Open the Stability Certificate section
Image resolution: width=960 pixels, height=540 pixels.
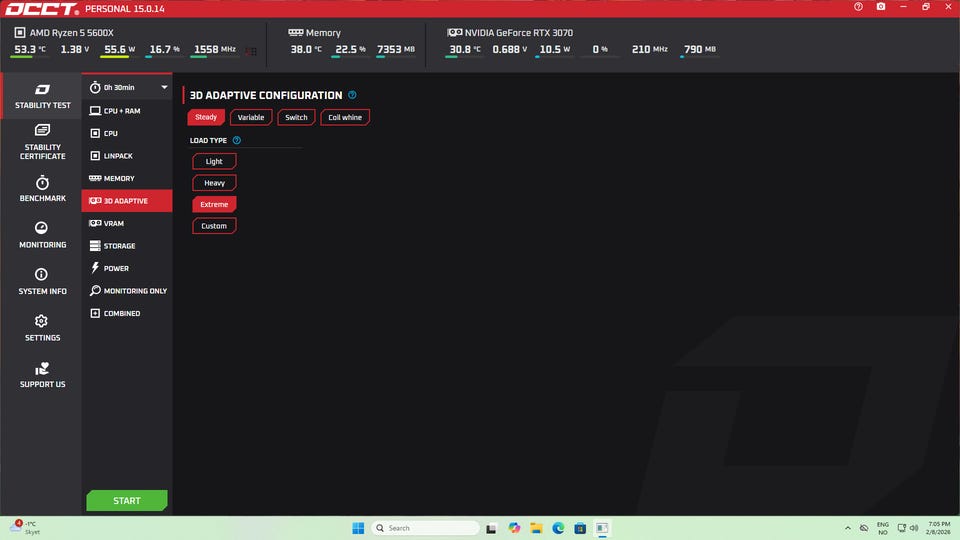tap(42, 142)
